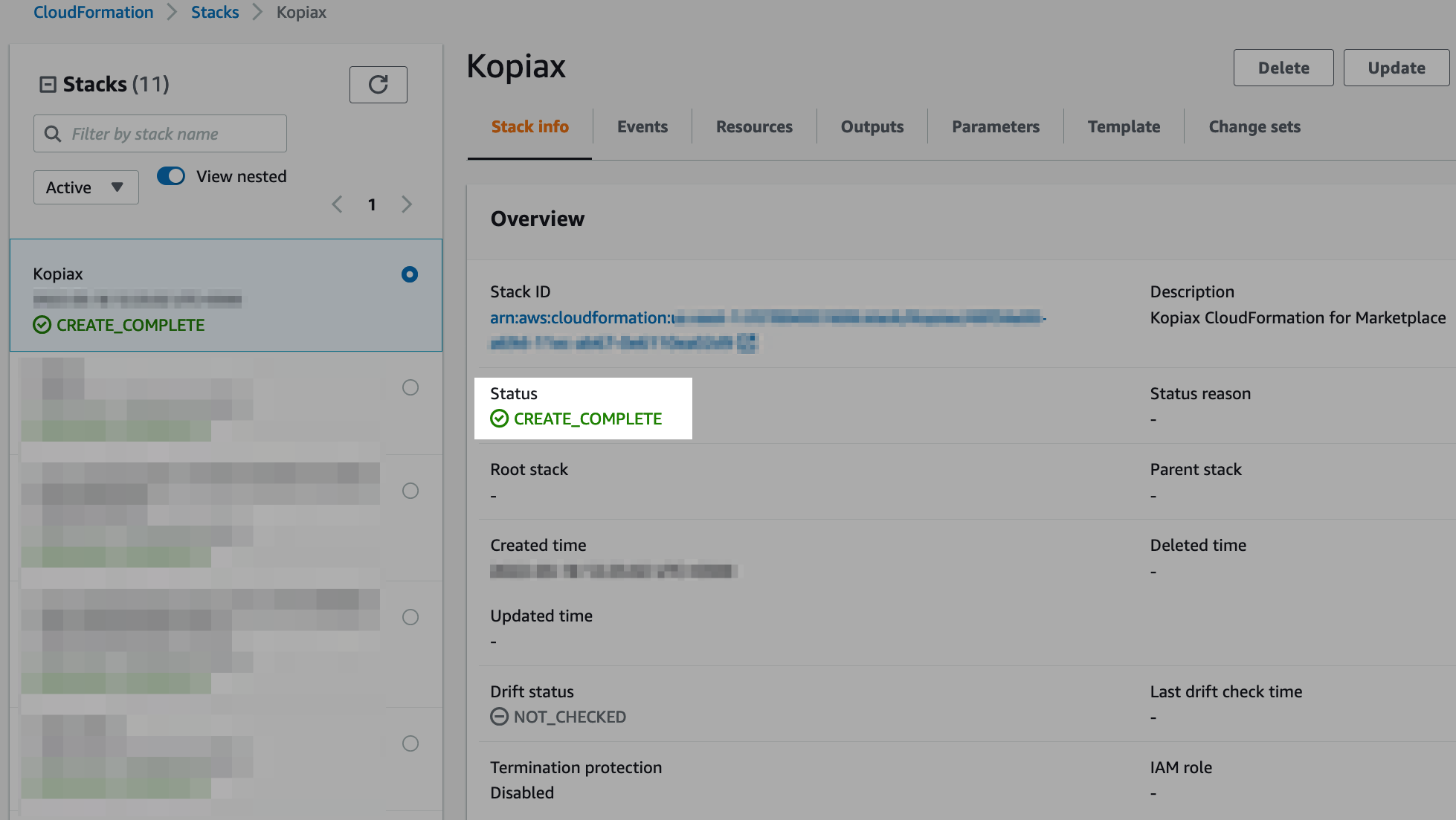Open the Resources tab
The image size is (1456, 820).
[x=754, y=127]
